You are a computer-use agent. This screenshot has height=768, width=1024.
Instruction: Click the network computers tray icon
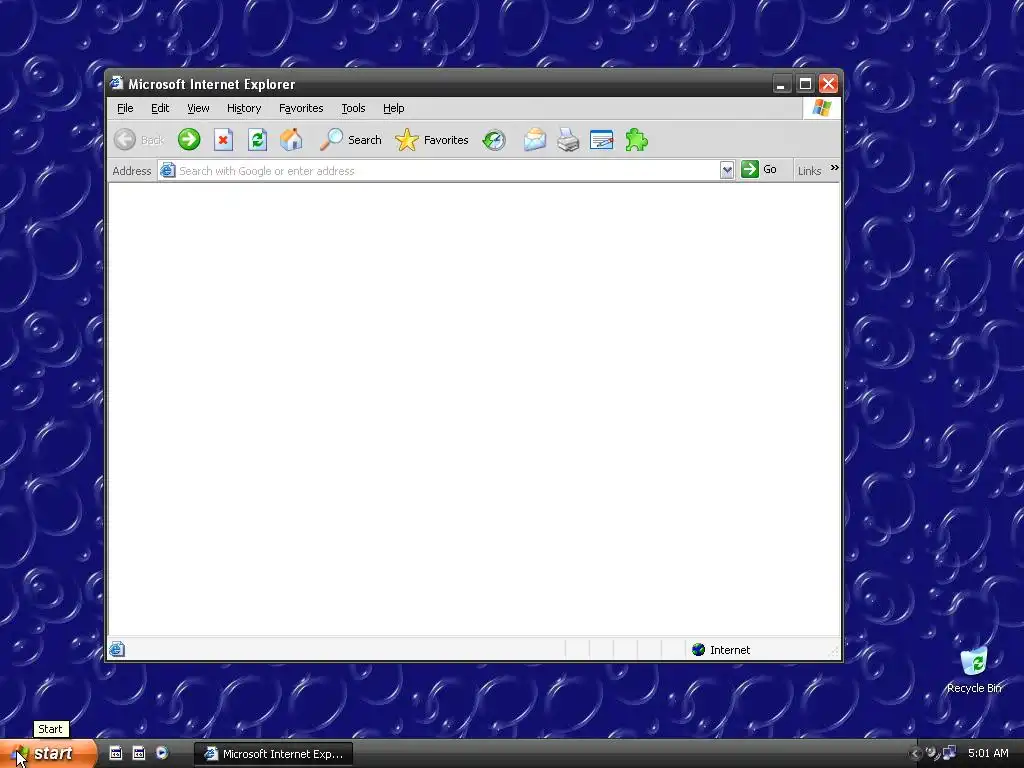pos(950,753)
